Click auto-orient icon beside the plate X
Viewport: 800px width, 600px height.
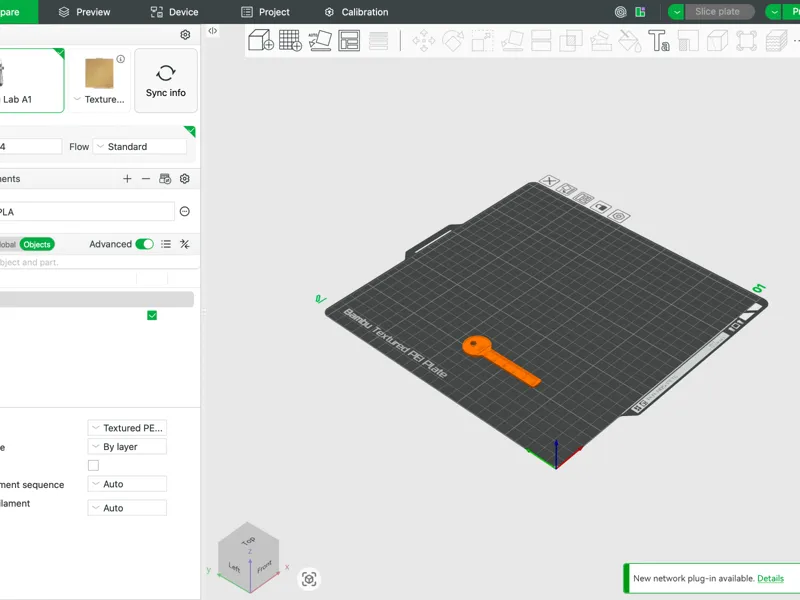pyautogui.click(x=566, y=189)
